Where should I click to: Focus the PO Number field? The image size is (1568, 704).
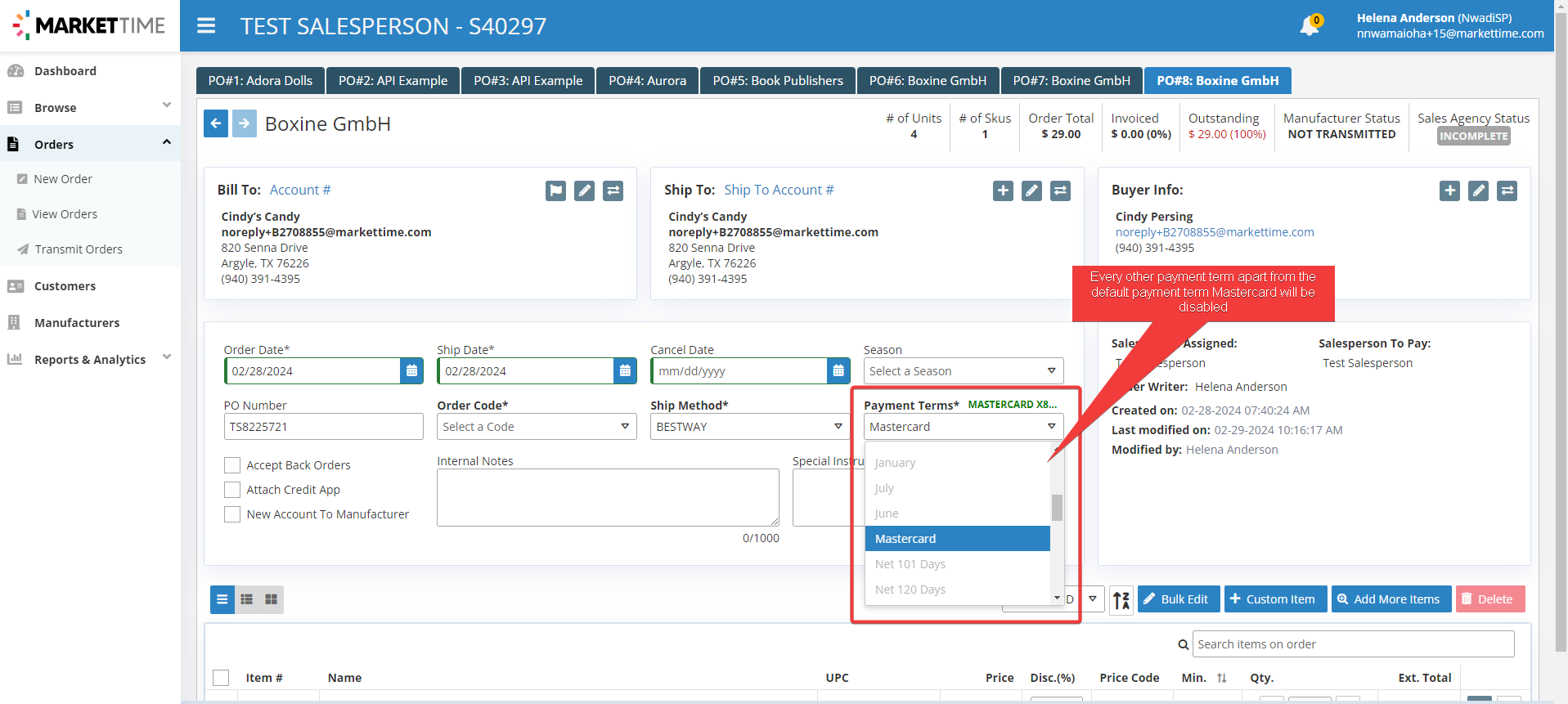click(x=323, y=427)
